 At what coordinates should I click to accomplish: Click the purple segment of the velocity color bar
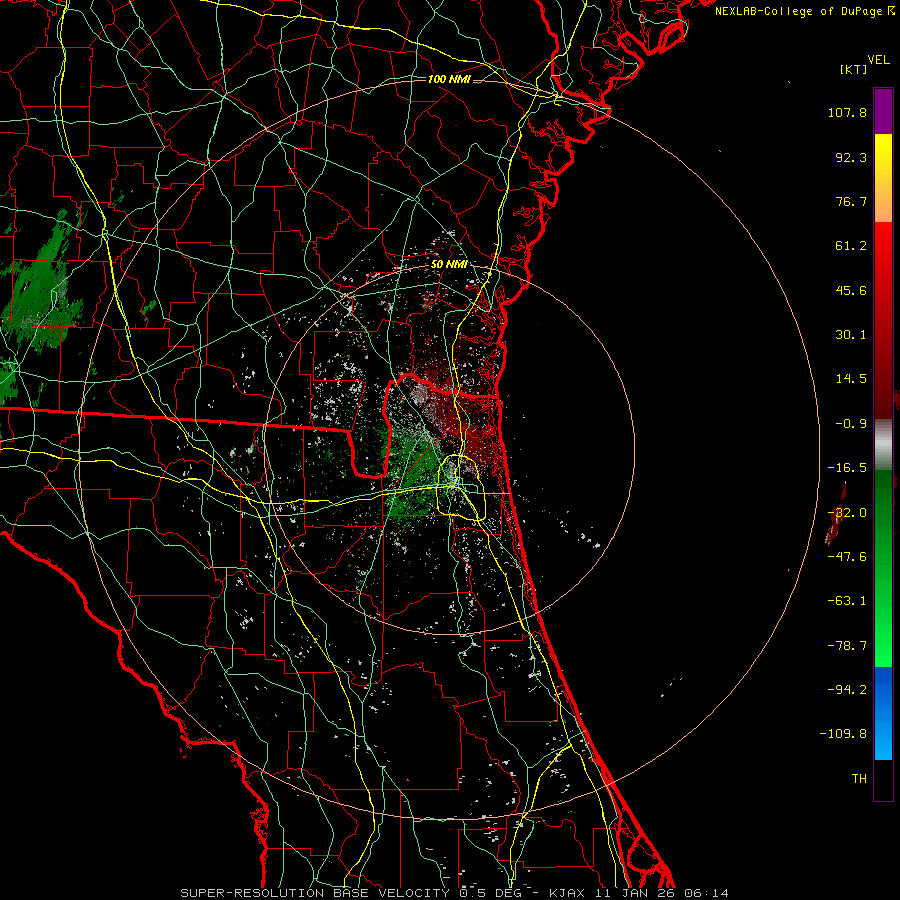point(883,112)
